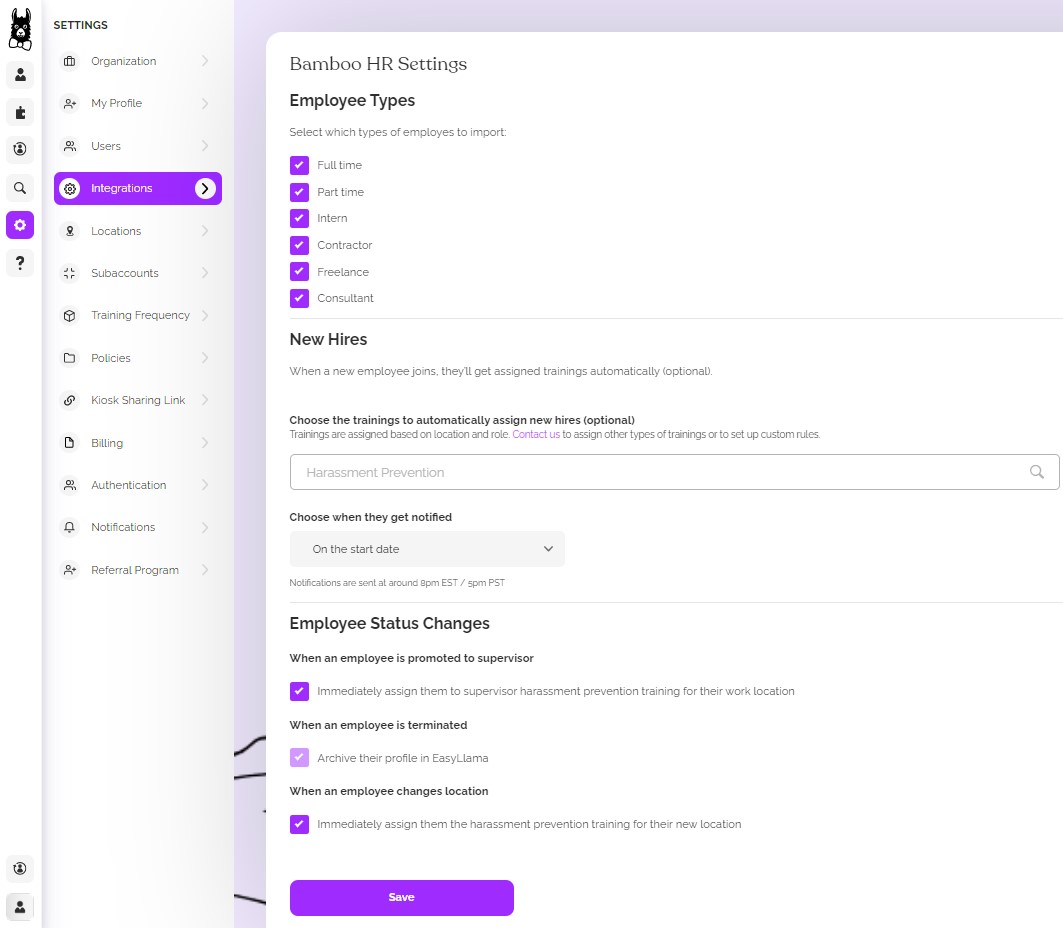Image resolution: width=1063 pixels, height=928 pixels.
Task: Open the Kiosk Sharing Link label
Action: pyautogui.click(x=138, y=401)
